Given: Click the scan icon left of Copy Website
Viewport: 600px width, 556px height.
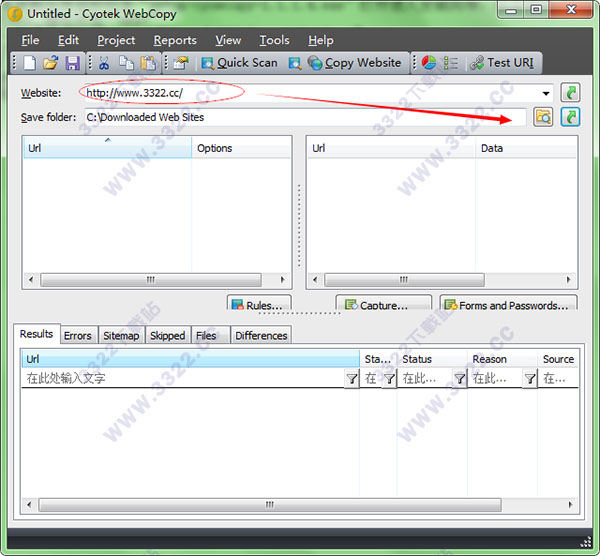Looking at the screenshot, I should click(295, 63).
